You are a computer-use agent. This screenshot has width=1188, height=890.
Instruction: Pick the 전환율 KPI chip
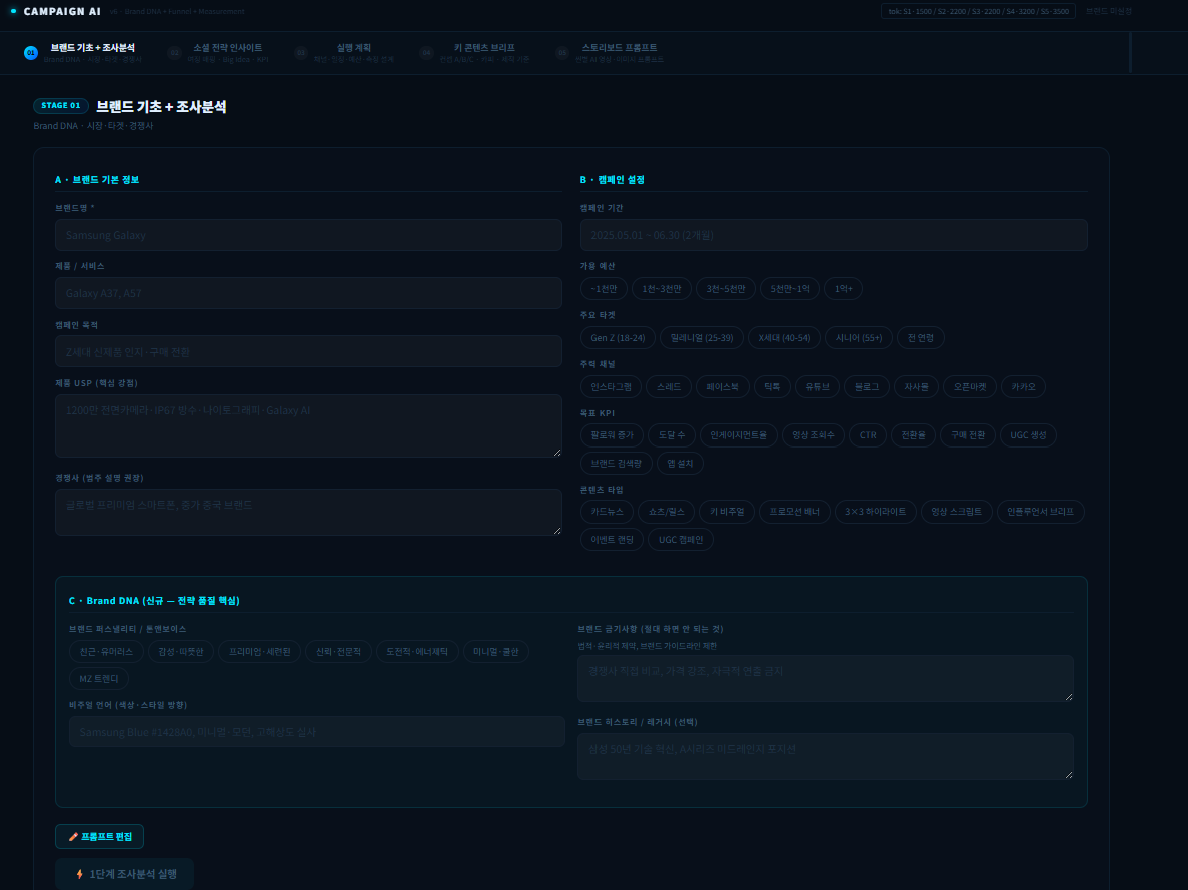913,435
